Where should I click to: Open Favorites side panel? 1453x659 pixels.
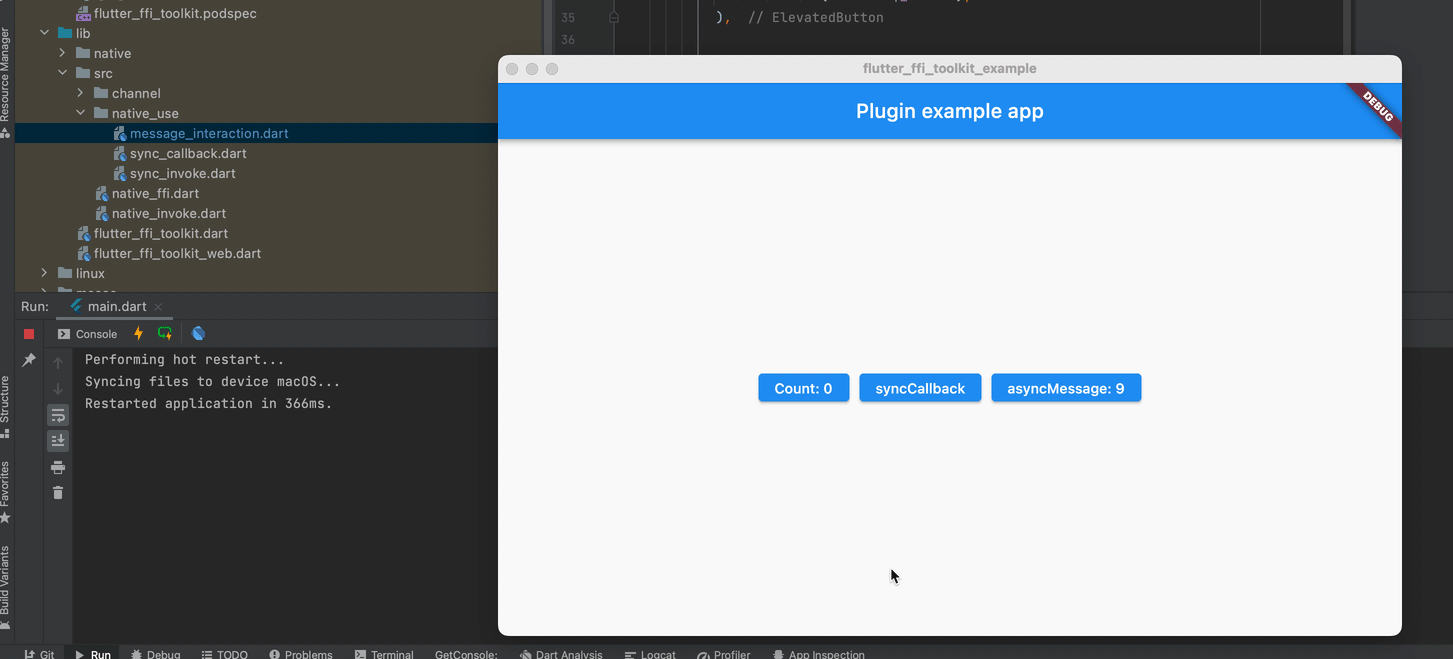(6, 492)
